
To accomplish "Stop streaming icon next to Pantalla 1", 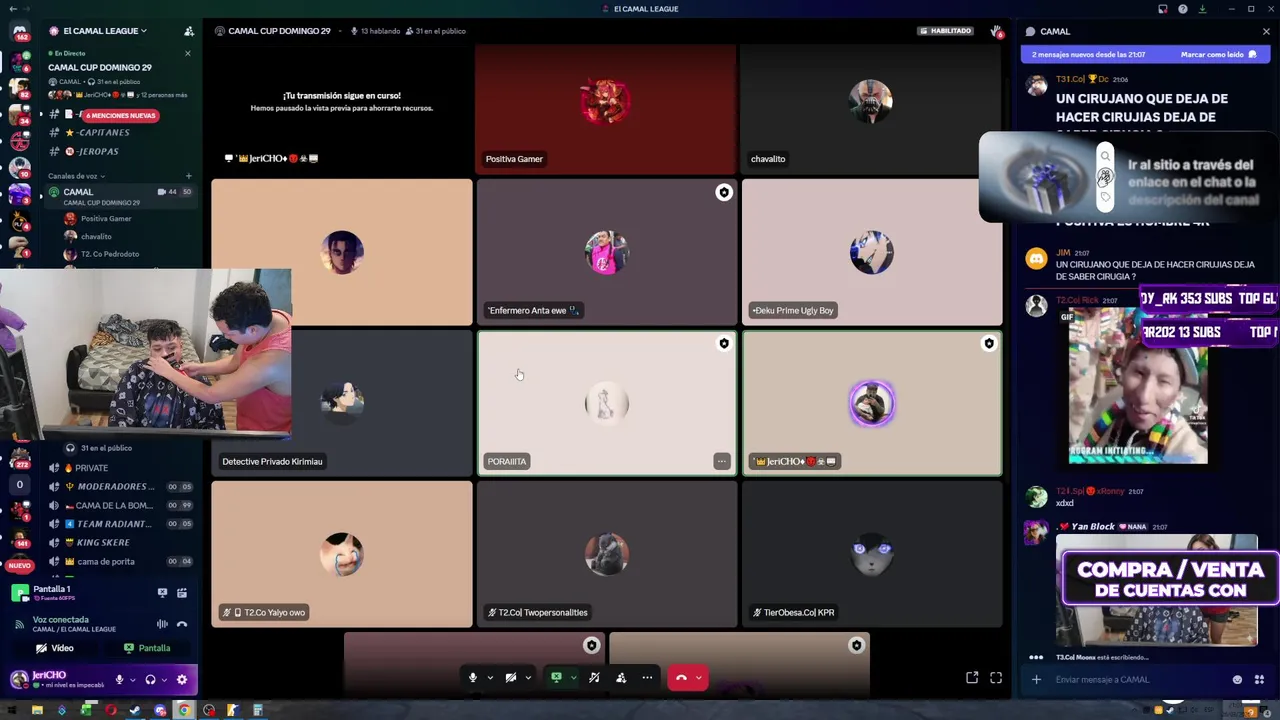I will point(162,593).
